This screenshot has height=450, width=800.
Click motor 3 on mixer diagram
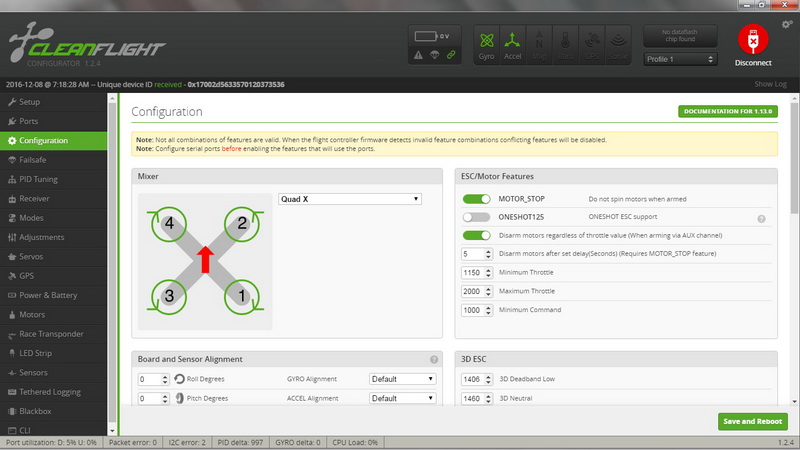click(x=169, y=296)
